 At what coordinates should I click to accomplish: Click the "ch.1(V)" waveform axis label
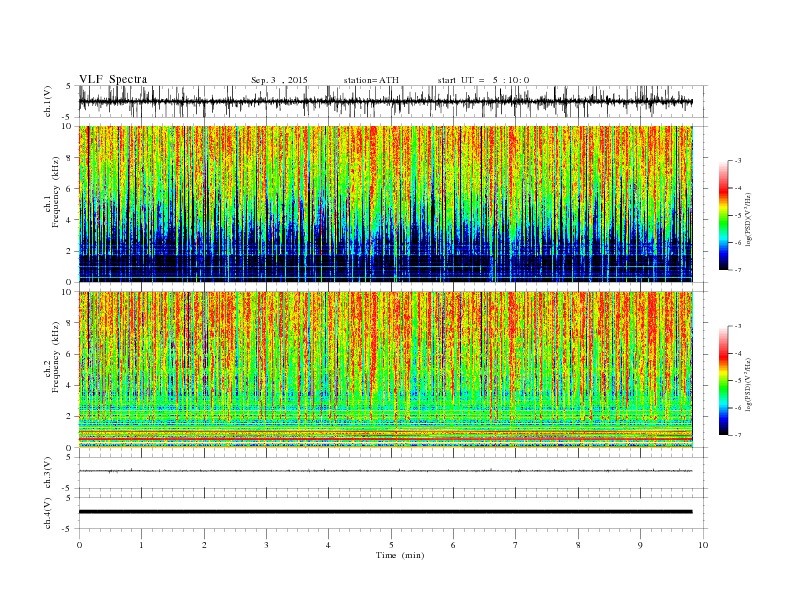pos(48,101)
